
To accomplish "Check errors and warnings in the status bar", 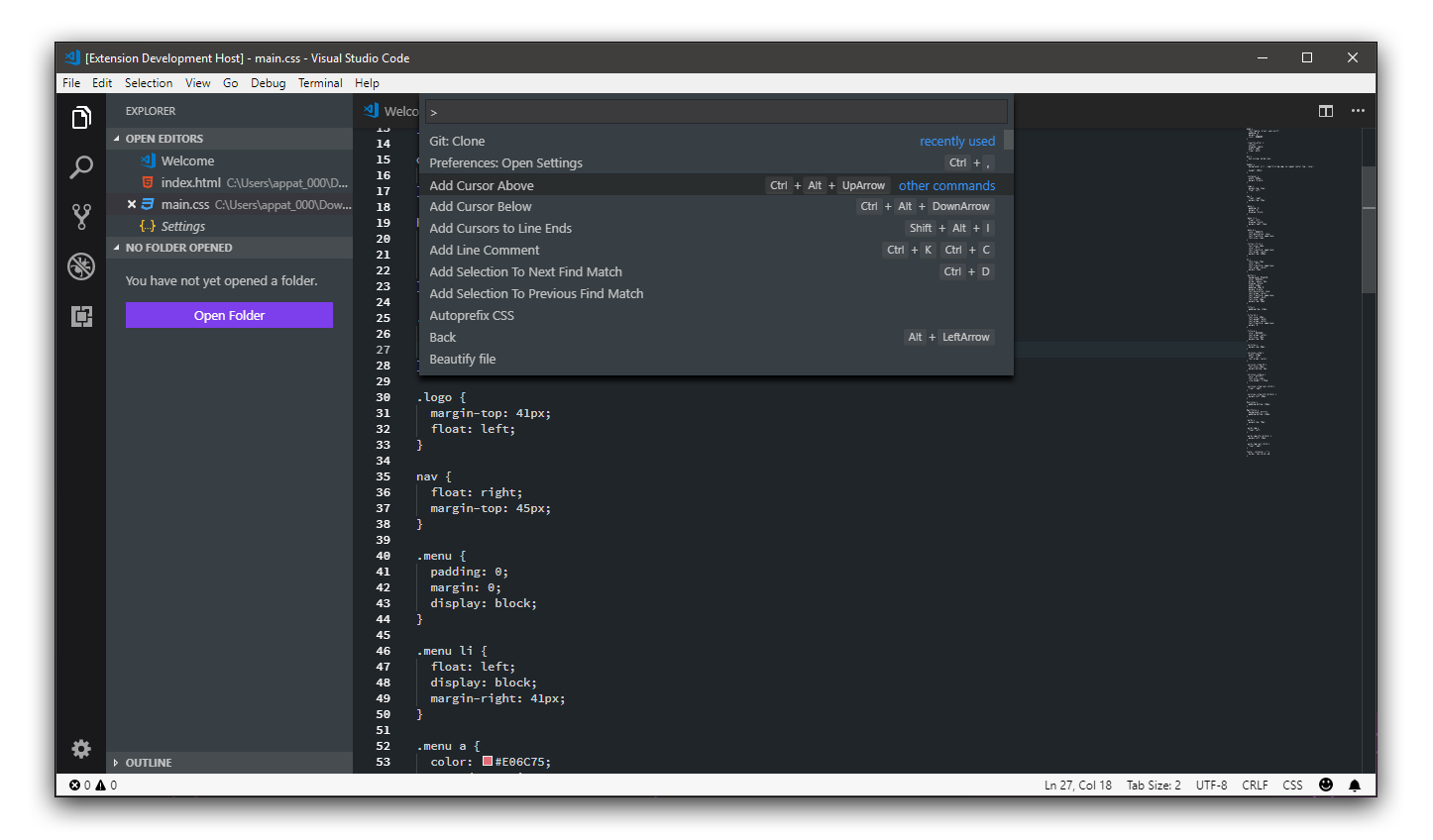I will pos(91,785).
